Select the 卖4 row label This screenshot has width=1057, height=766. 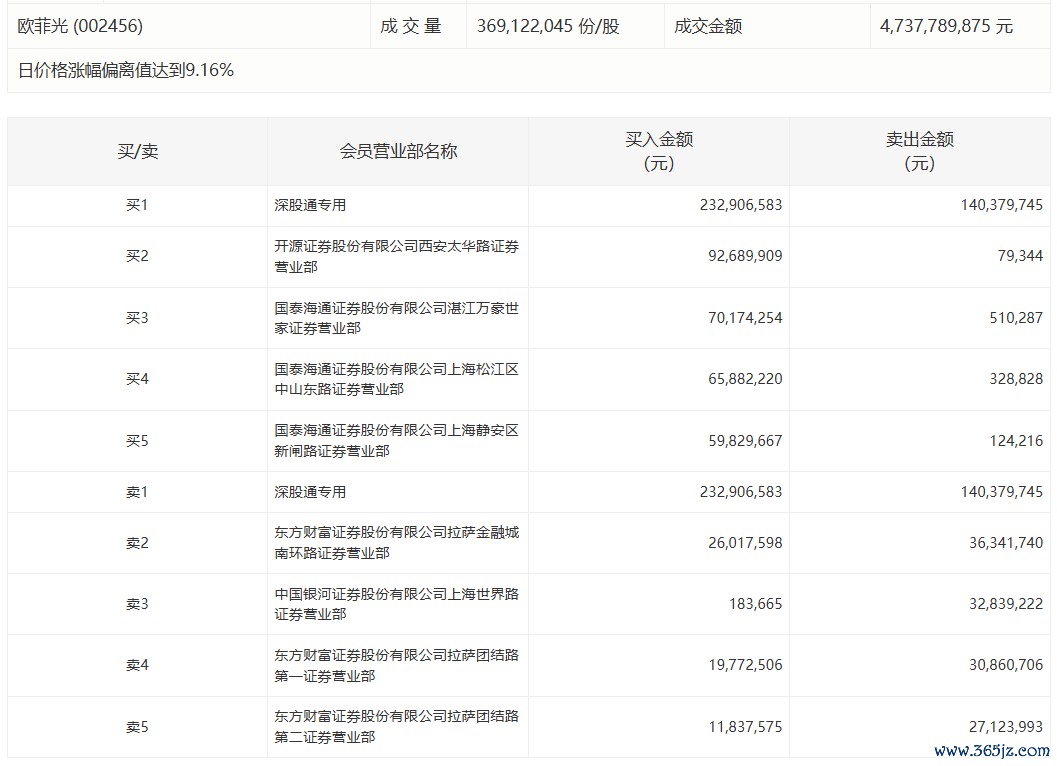pyautogui.click(x=137, y=666)
